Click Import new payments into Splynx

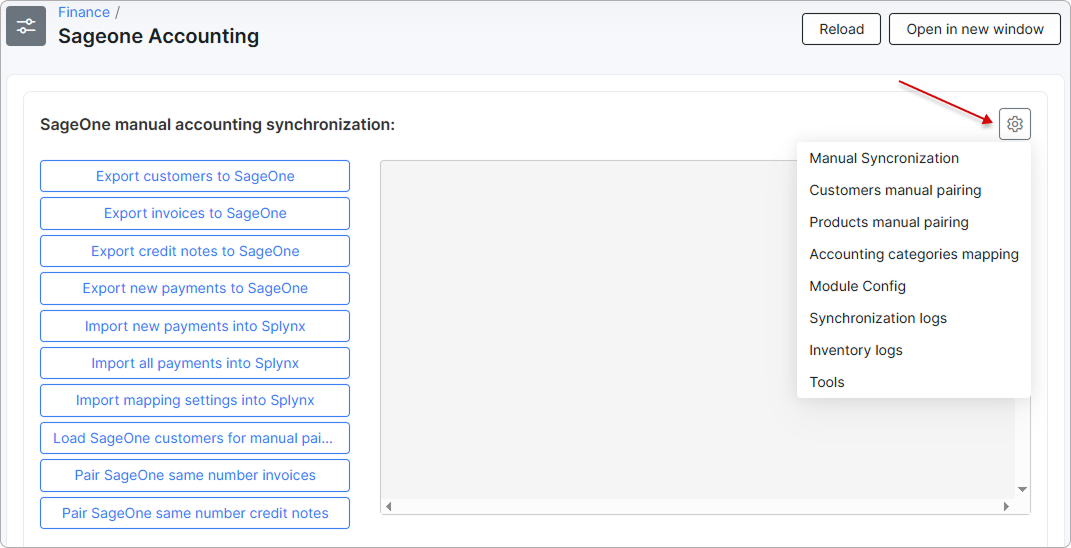pyautogui.click(x=195, y=326)
